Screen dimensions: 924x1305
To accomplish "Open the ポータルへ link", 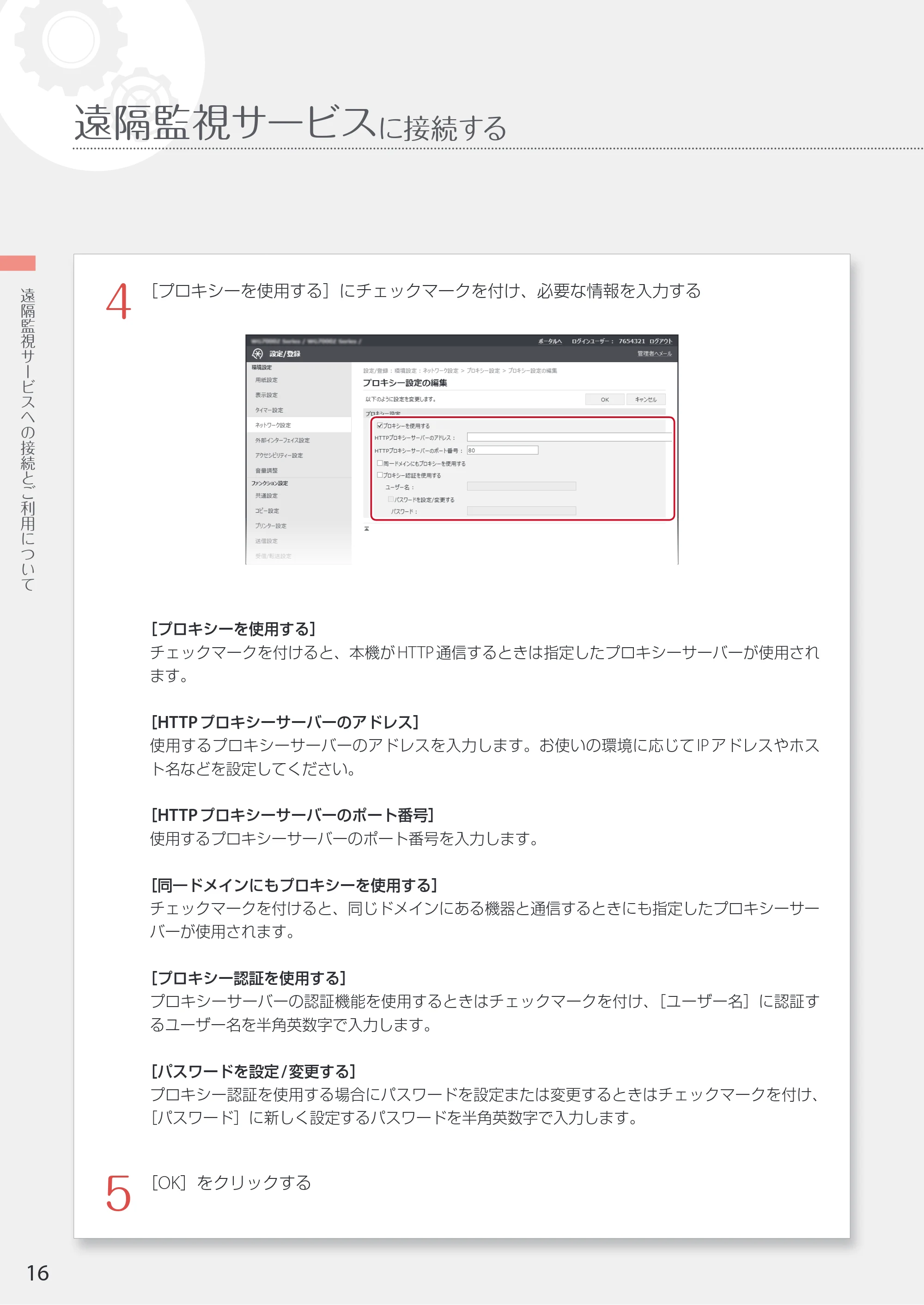I will (550, 341).
